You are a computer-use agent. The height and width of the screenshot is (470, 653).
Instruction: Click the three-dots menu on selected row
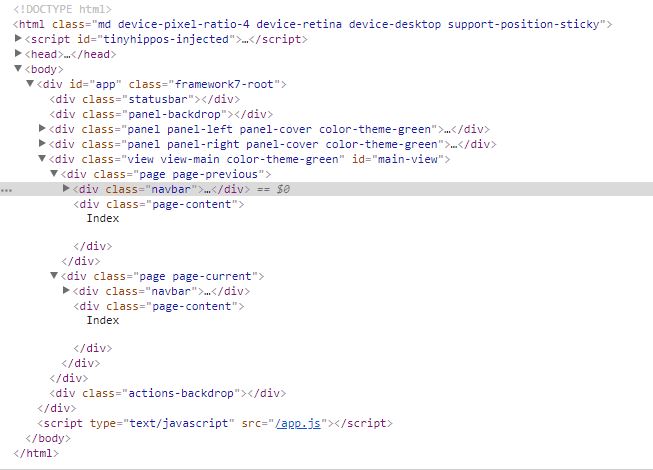(x=6, y=190)
